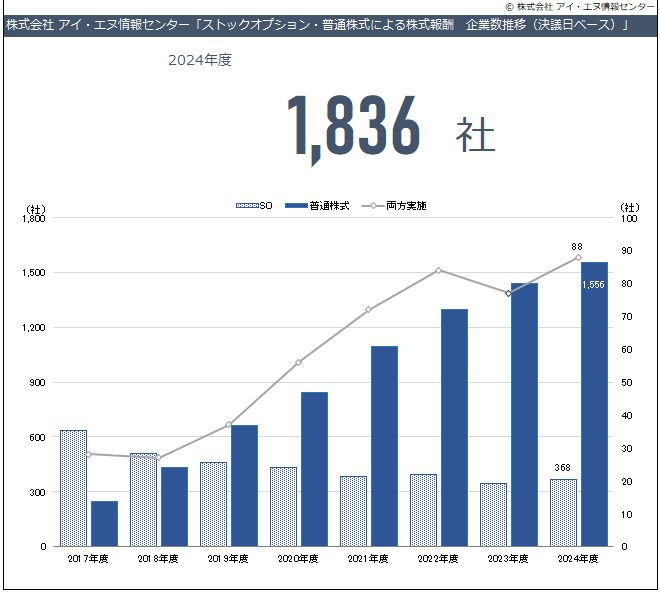Click the 2018年度 x-axis label
Viewport: 660px width, 592px height.
coord(158,559)
